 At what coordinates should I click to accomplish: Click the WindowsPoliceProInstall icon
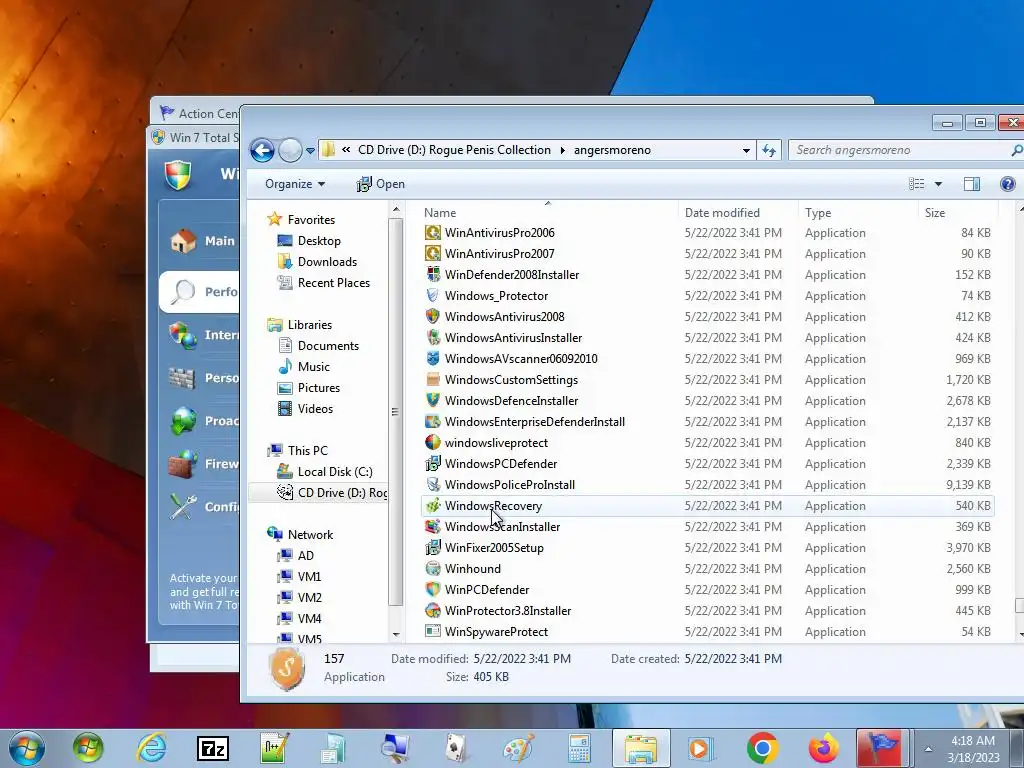(x=432, y=485)
